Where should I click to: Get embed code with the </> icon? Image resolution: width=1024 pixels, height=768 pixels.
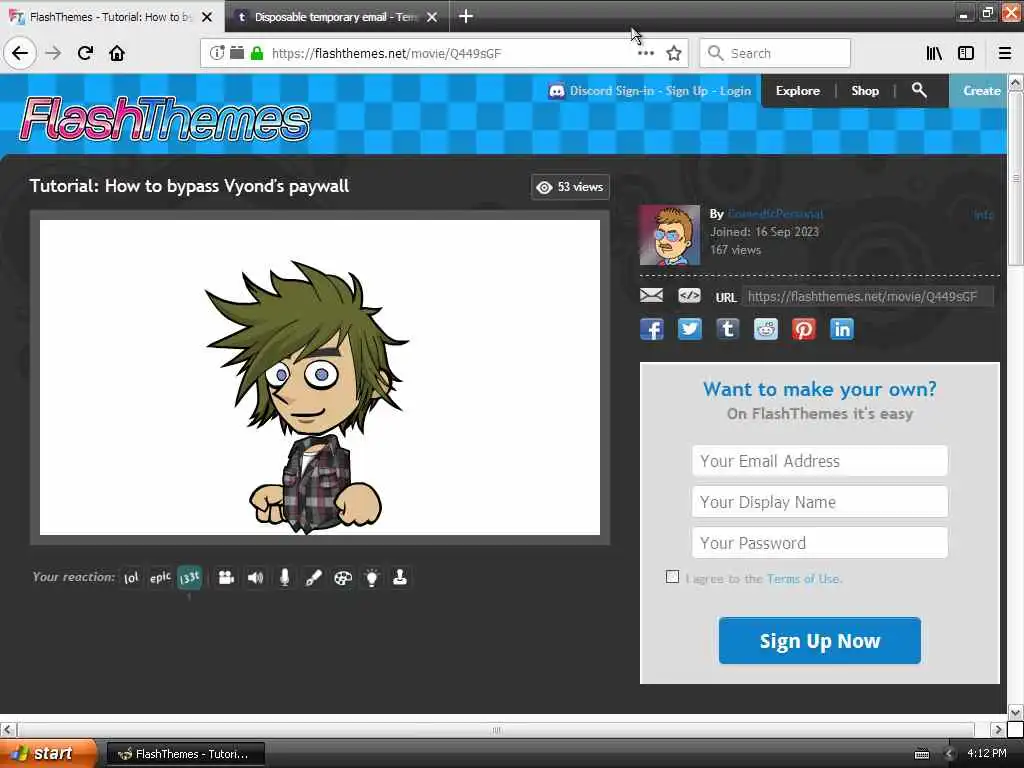pyautogui.click(x=689, y=296)
